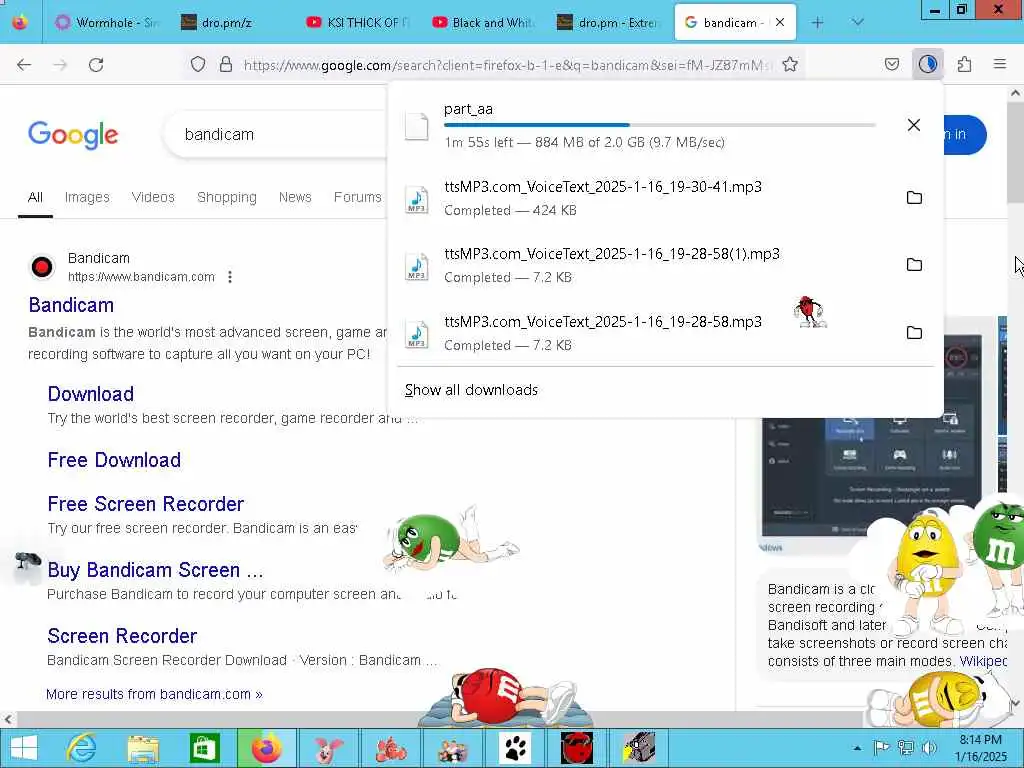Reload the current page

point(96,65)
